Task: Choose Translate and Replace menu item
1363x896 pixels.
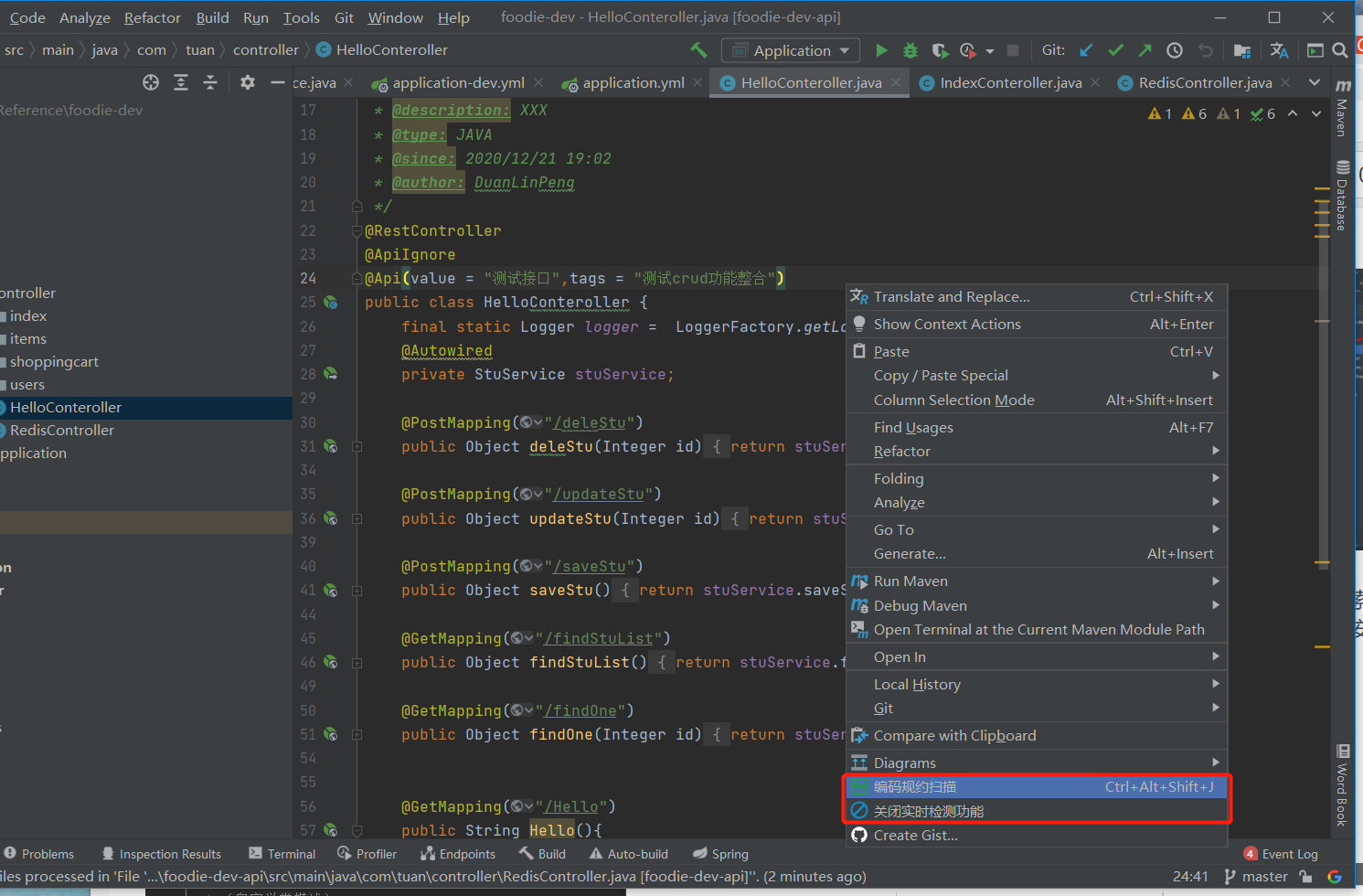Action: [x=1037, y=297]
